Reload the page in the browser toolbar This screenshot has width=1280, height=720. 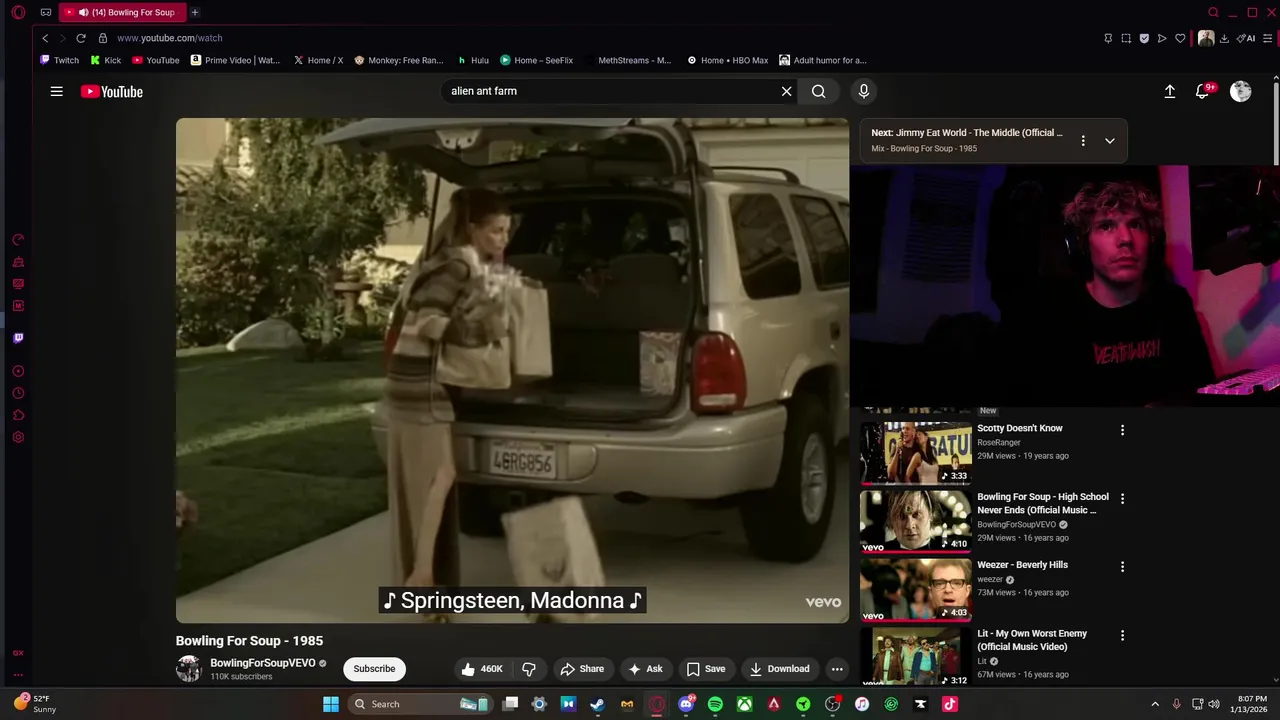81,38
